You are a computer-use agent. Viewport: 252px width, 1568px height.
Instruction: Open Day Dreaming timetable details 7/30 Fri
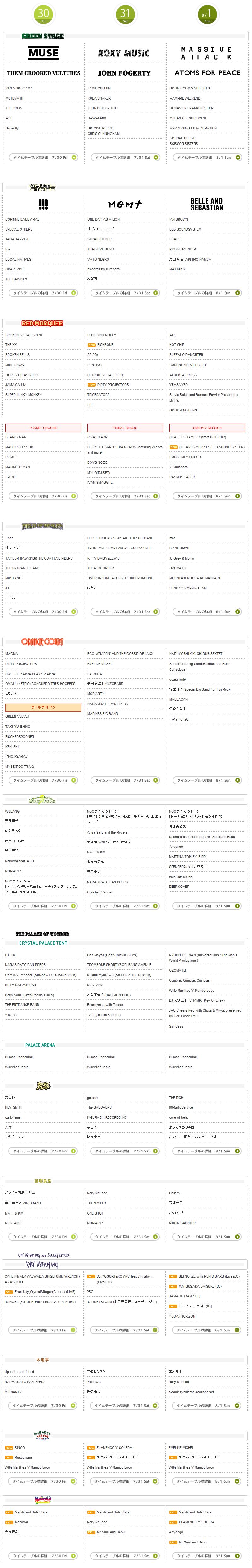tap(43, 1330)
